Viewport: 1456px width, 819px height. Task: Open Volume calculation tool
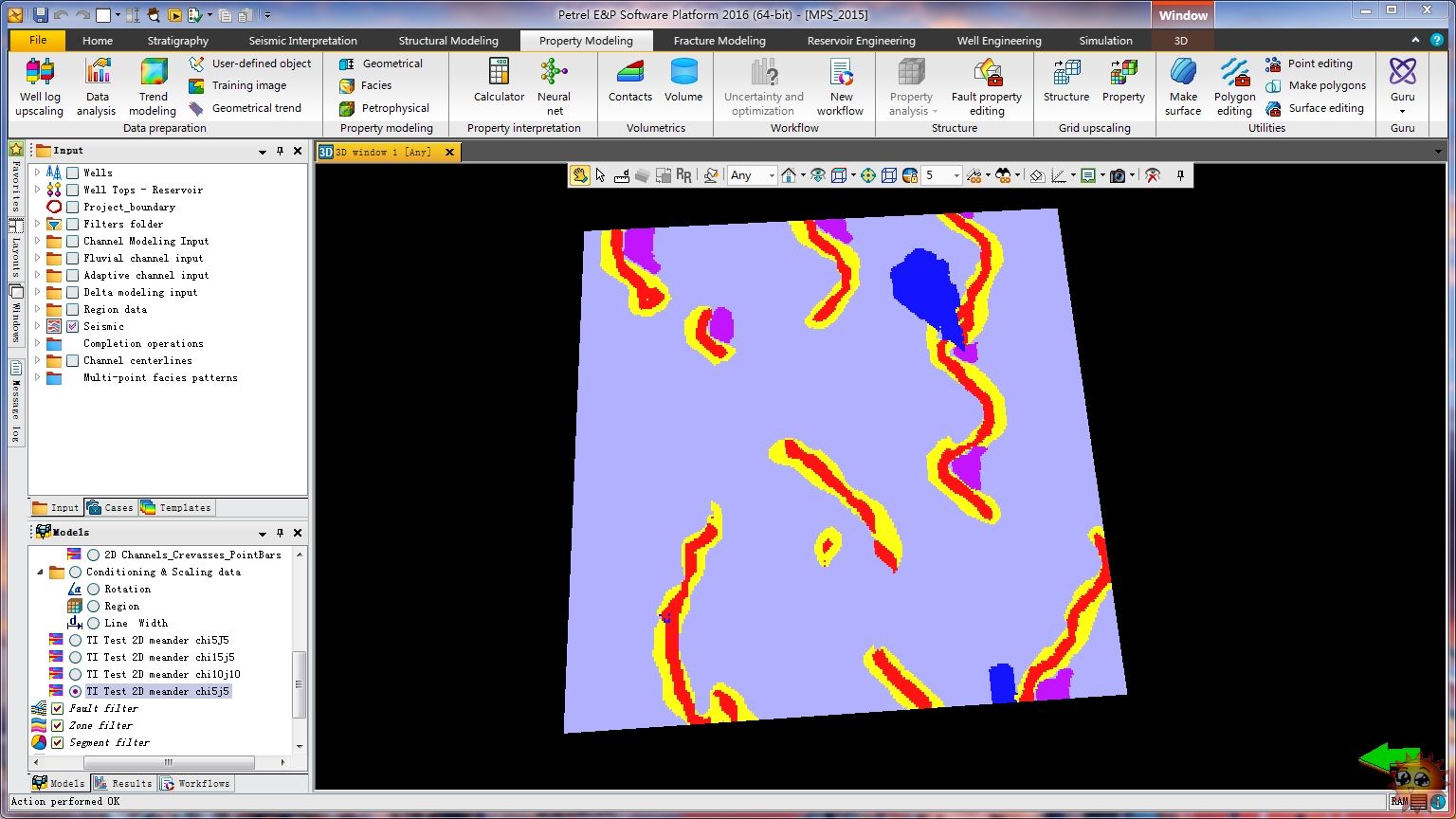(x=683, y=82)
